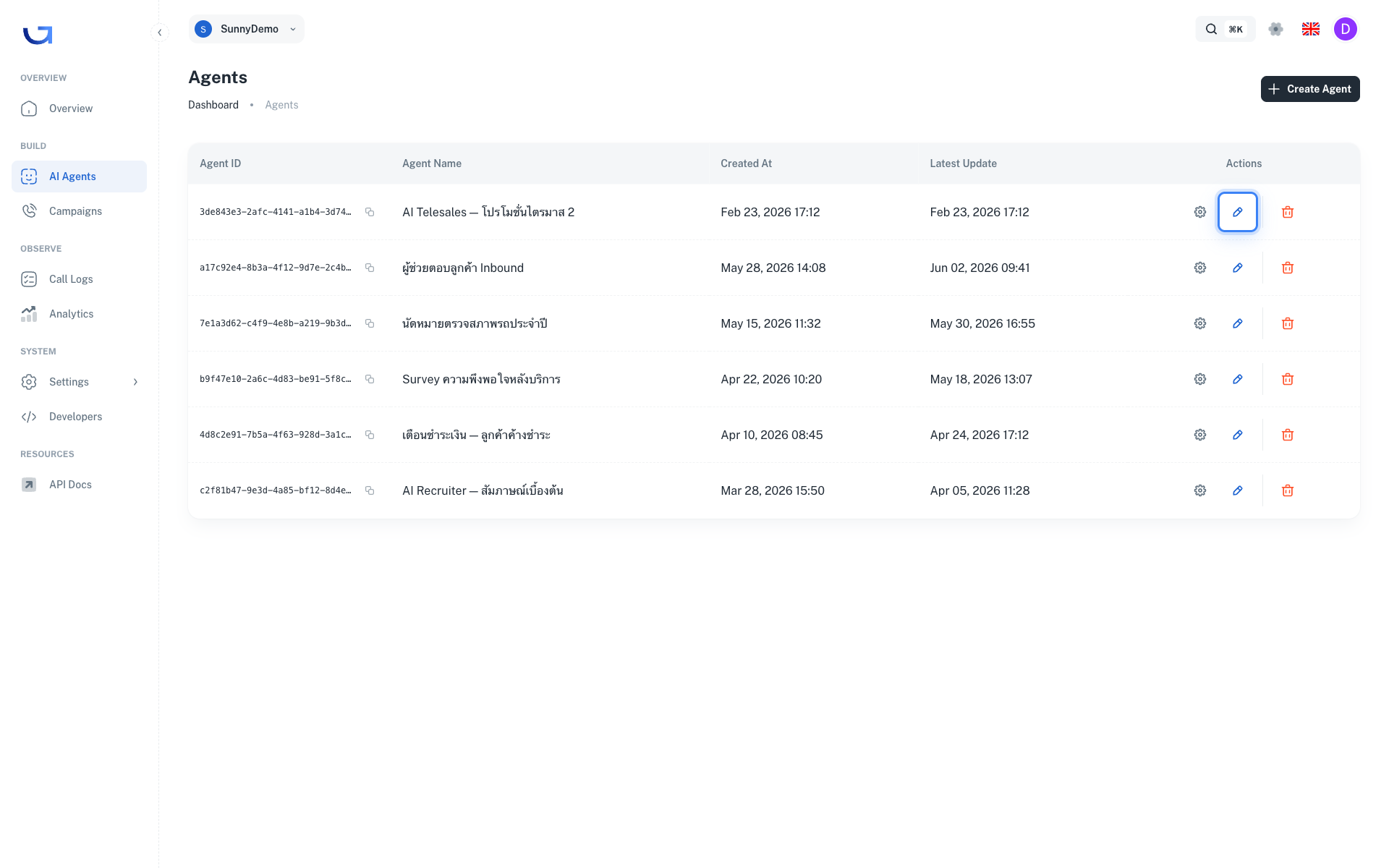Delete the Survey agent
The width and height of the screenshot is (1389, 868).
pyautogui.click(x=1288, y=379)
